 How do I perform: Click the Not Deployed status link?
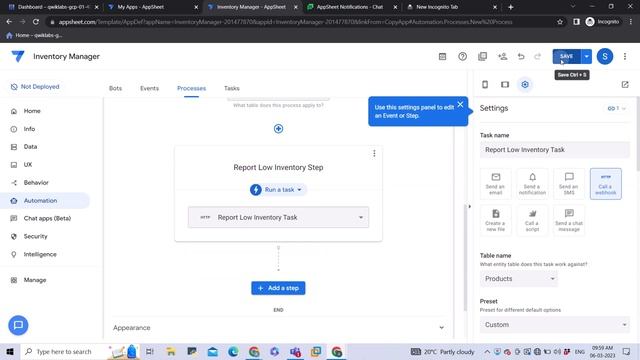tap(35, 87)
